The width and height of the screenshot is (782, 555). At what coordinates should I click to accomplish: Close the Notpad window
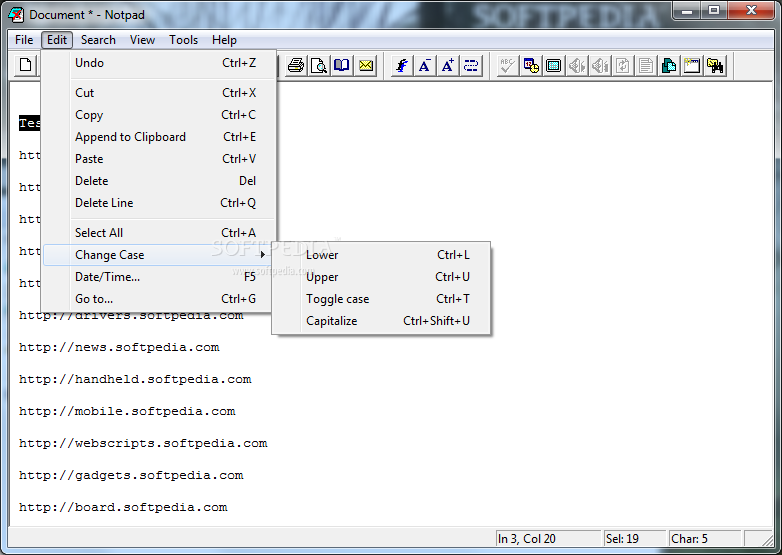[x=751, y=10]
